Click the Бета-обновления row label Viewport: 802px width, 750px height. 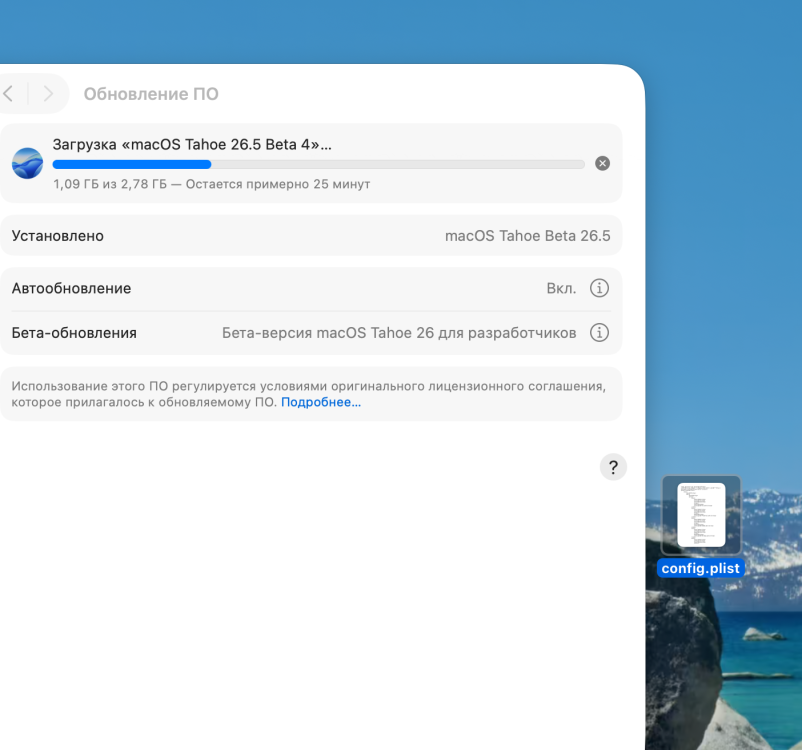tap(74, 333)
